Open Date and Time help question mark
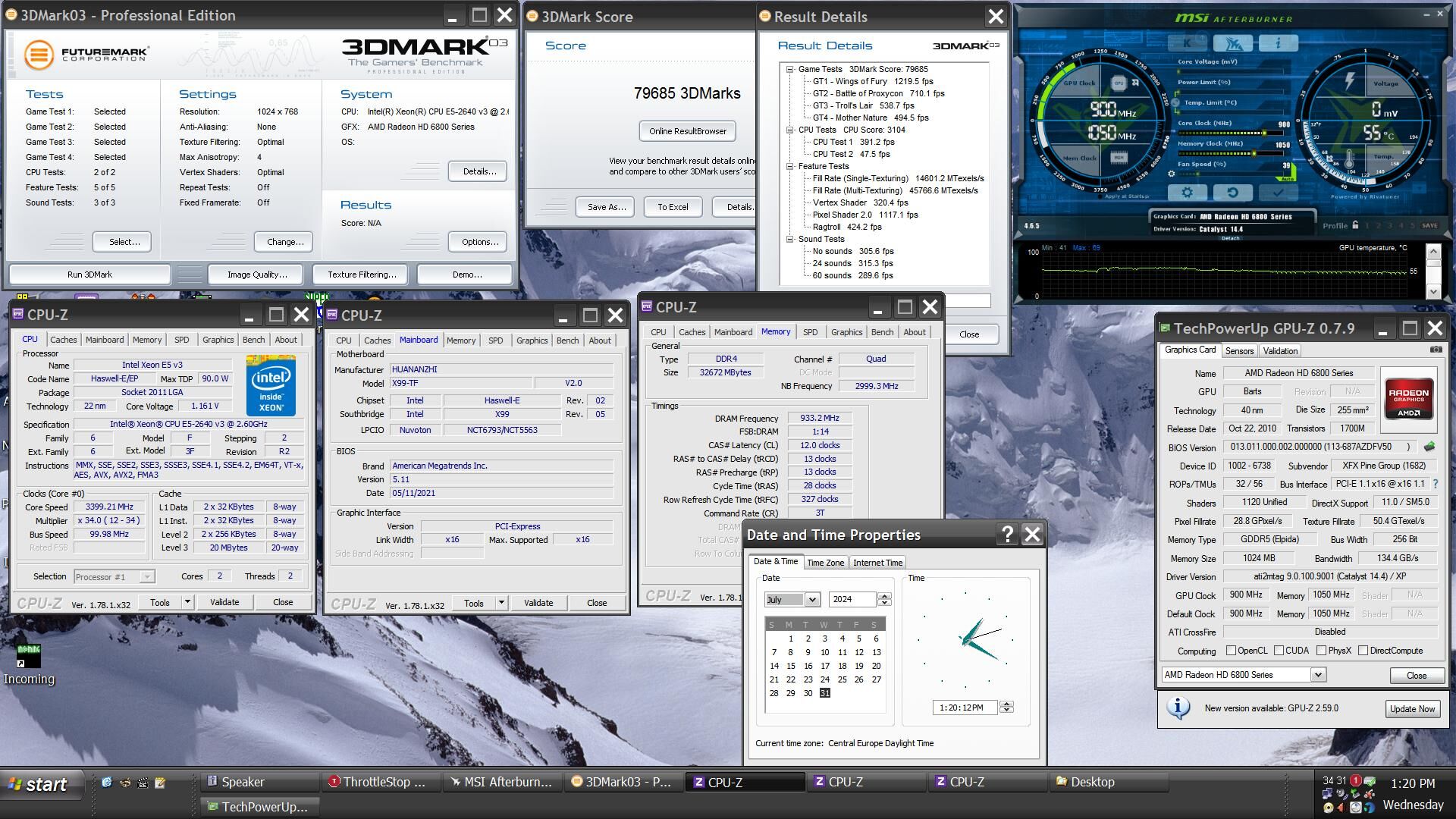 (x=1007, y=535)
